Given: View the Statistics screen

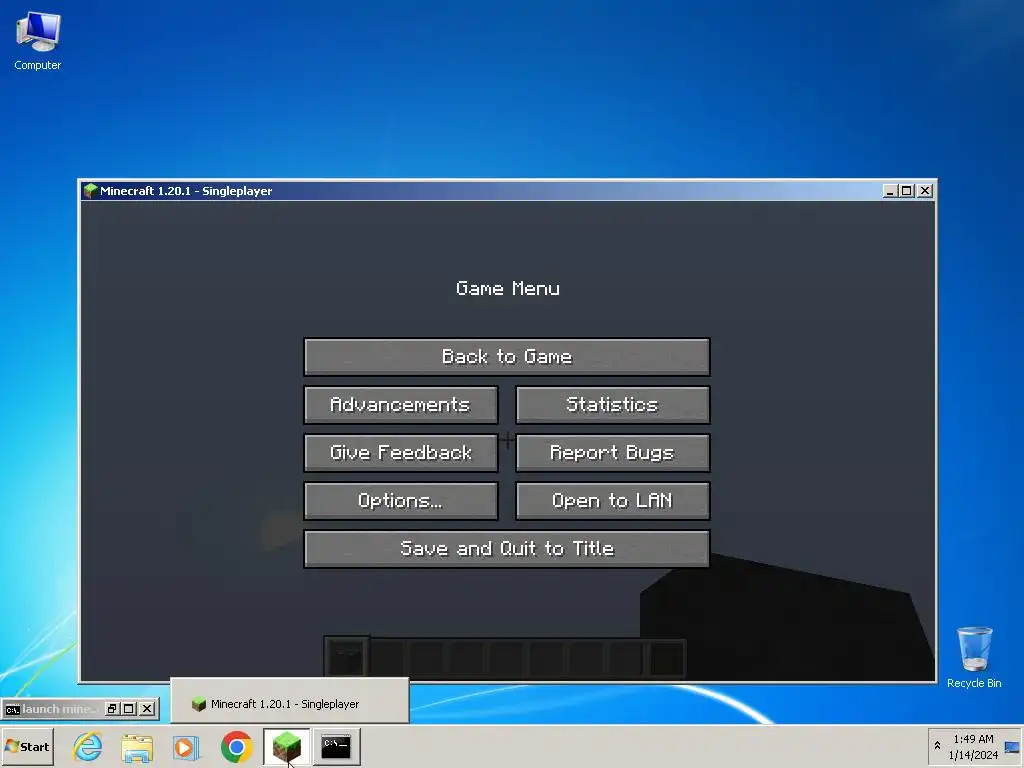Looking at the screenshot, I should (x=613, y=405).
